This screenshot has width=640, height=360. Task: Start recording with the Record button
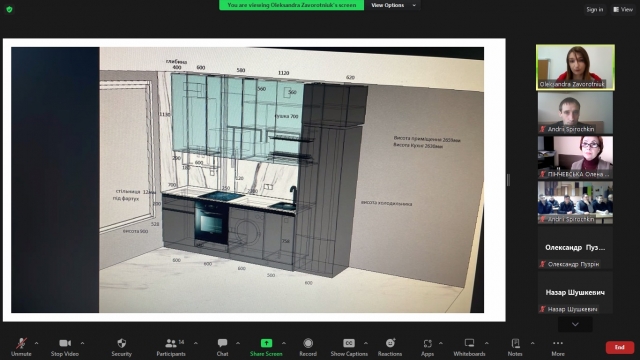(308, 347)
